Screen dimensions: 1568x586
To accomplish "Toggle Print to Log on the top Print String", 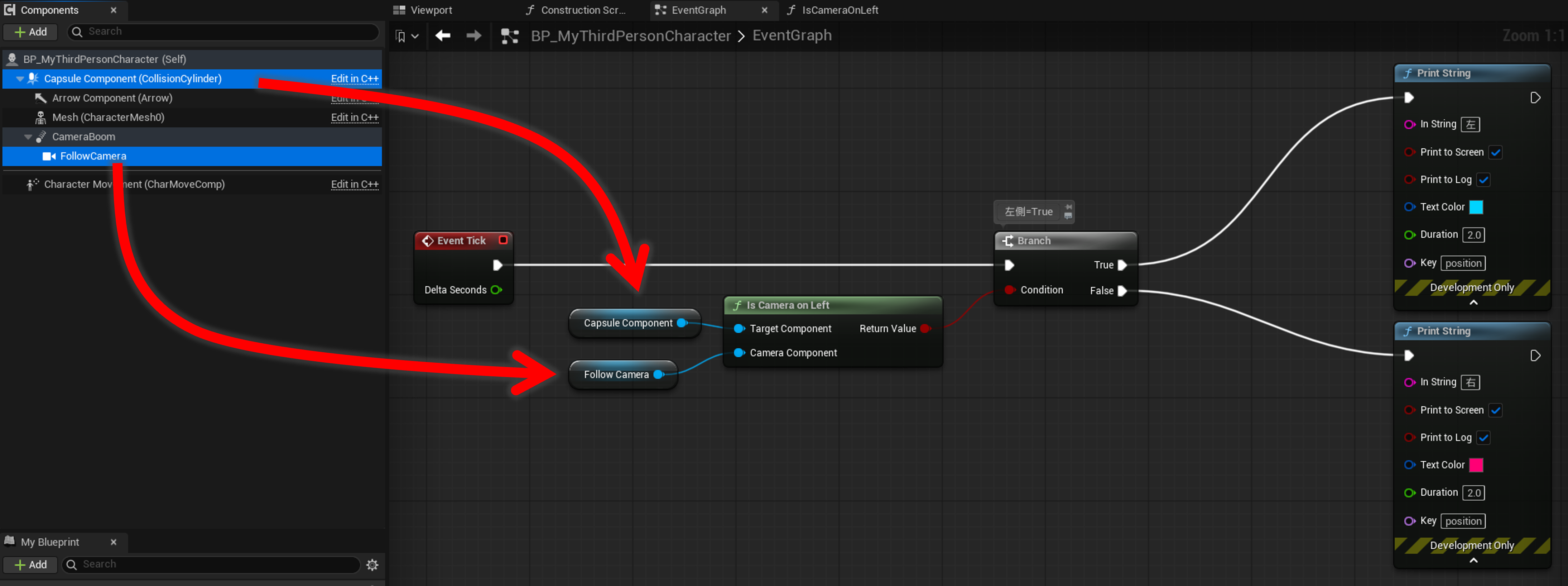I will coord(1483,180).
